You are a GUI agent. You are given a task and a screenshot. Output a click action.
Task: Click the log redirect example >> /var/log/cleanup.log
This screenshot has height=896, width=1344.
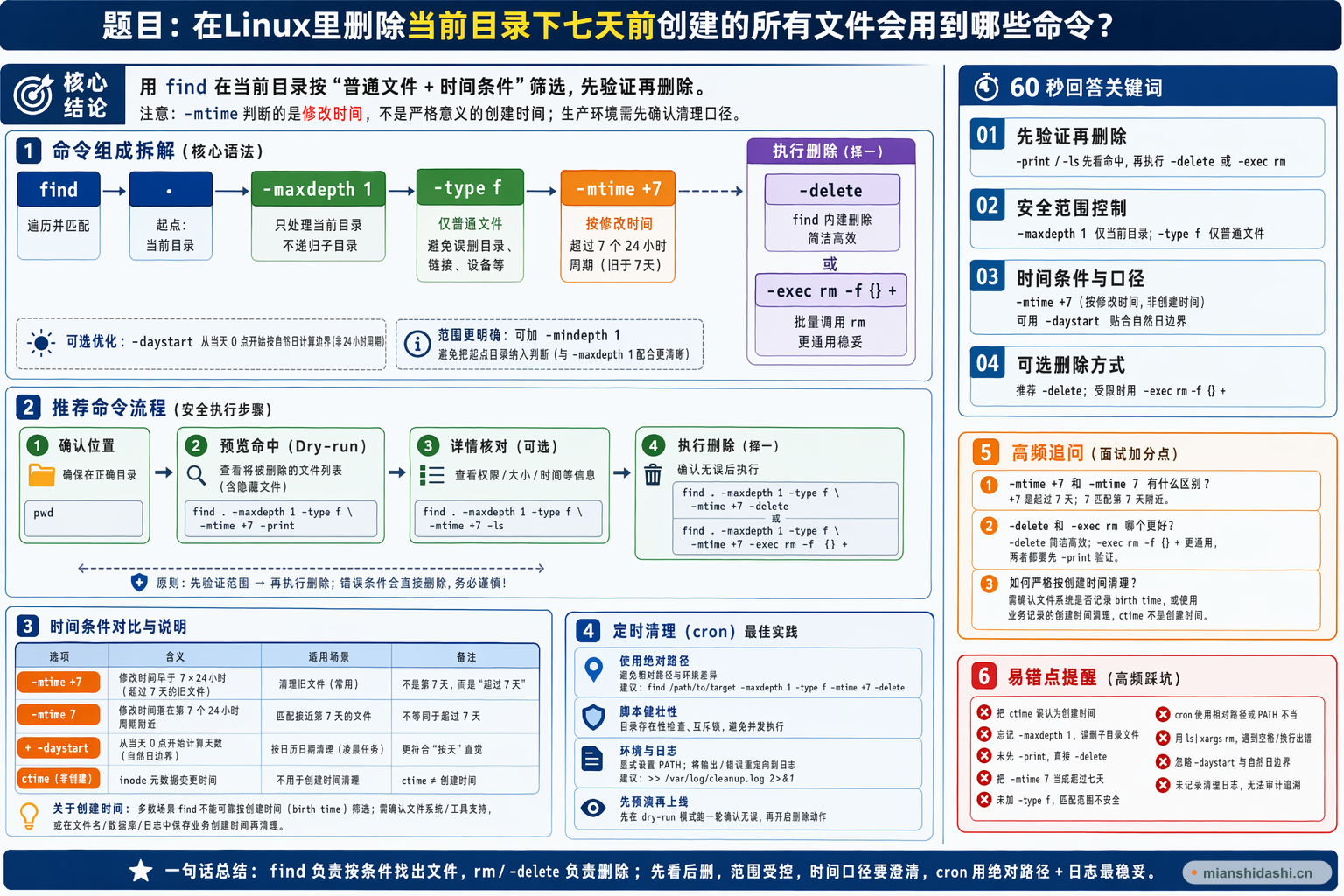722,779
